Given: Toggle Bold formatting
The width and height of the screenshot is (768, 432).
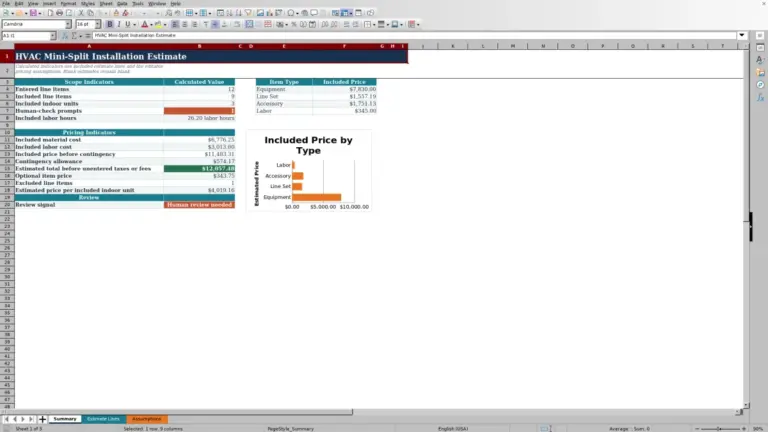Looking at the screenshot, I should 110,24.
